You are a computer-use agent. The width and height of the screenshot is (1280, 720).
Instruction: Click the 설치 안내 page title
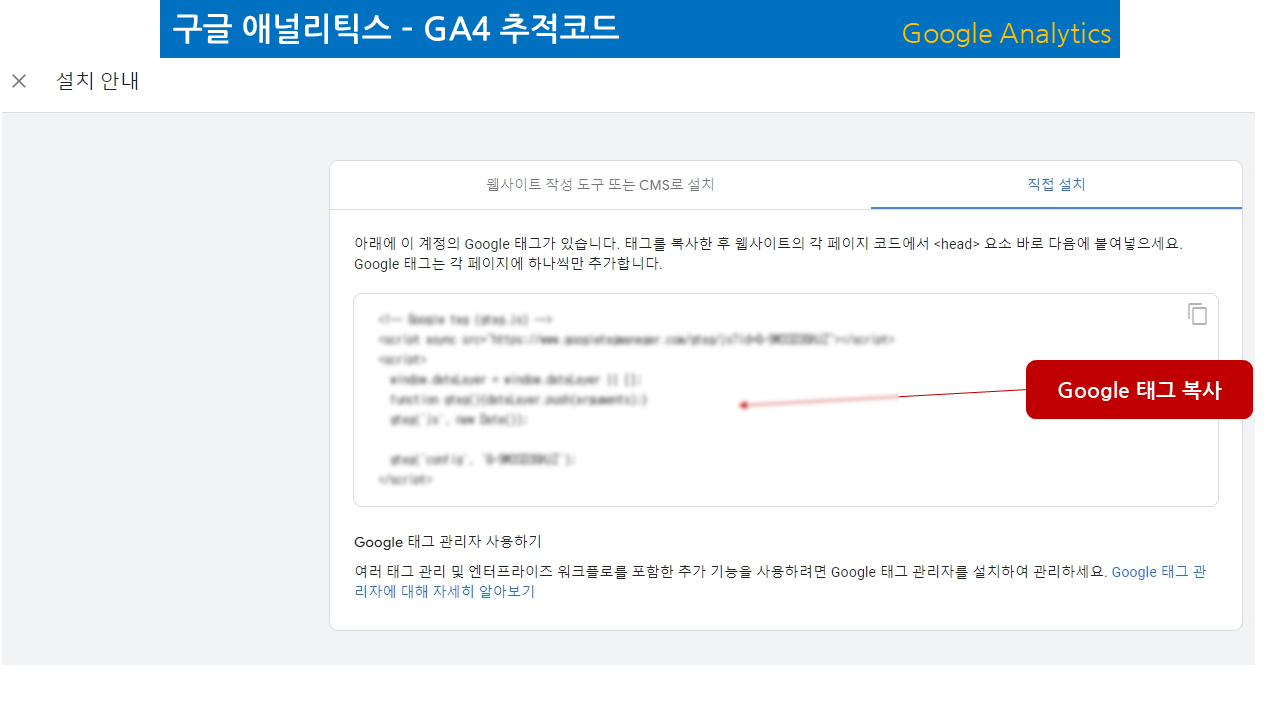tap(98, 81)
